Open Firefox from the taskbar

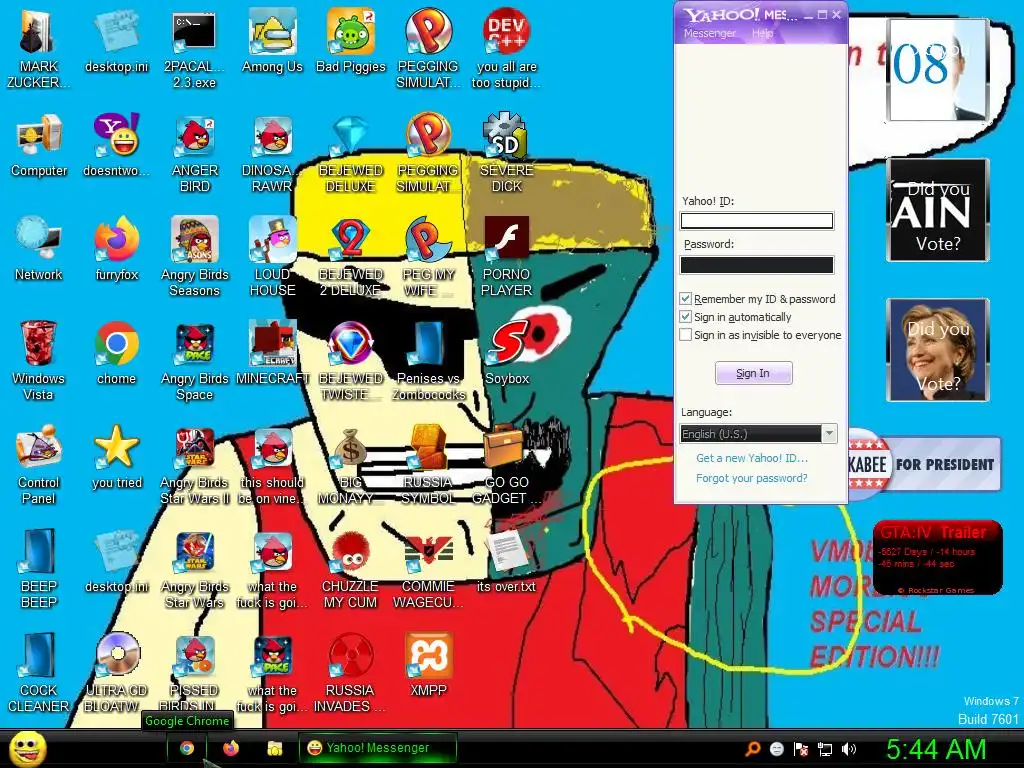[x=231, y=748]
